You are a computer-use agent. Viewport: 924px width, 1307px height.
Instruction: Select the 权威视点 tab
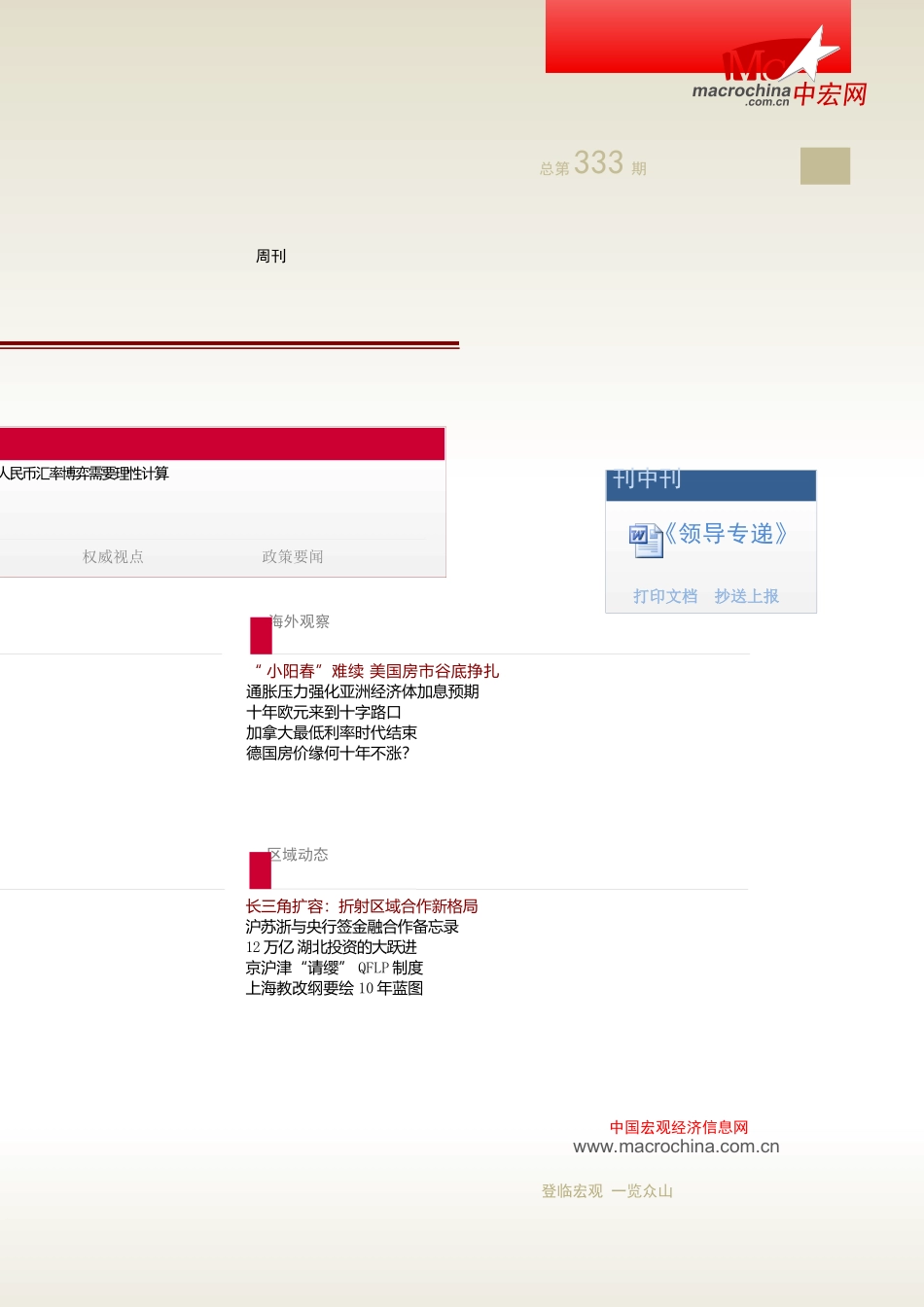(113, 556)
